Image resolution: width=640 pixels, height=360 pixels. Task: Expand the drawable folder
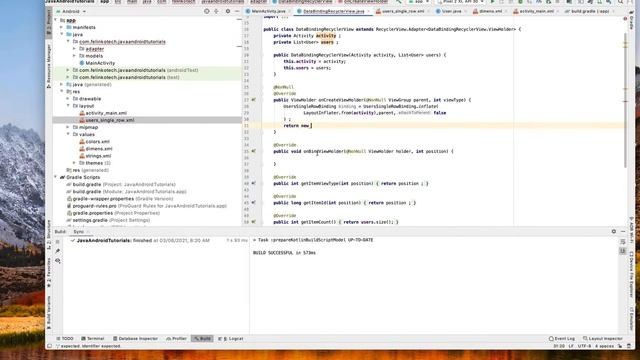pyautogui.click(x=68, y=98)
